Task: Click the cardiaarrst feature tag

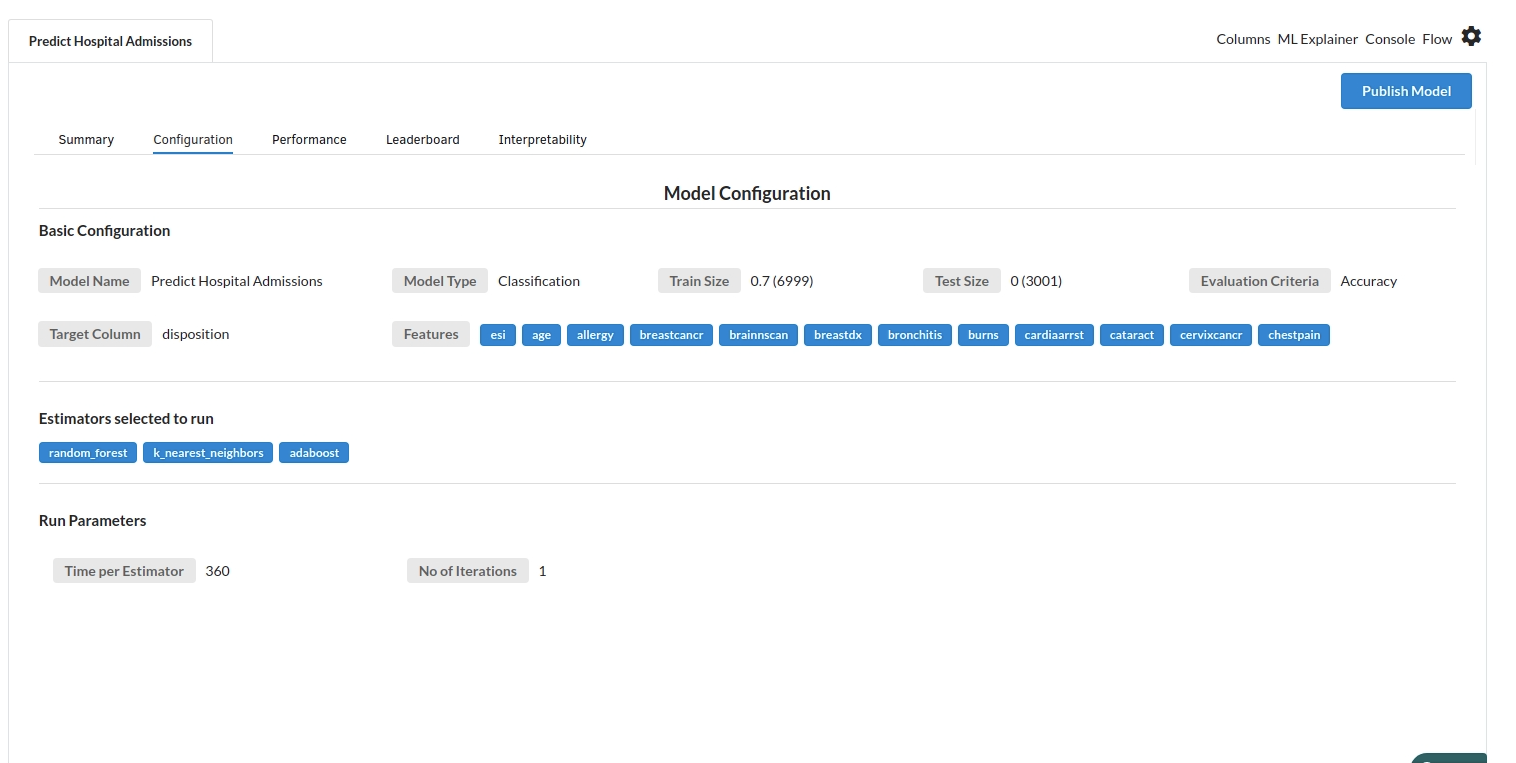Action: point(1054,335)
